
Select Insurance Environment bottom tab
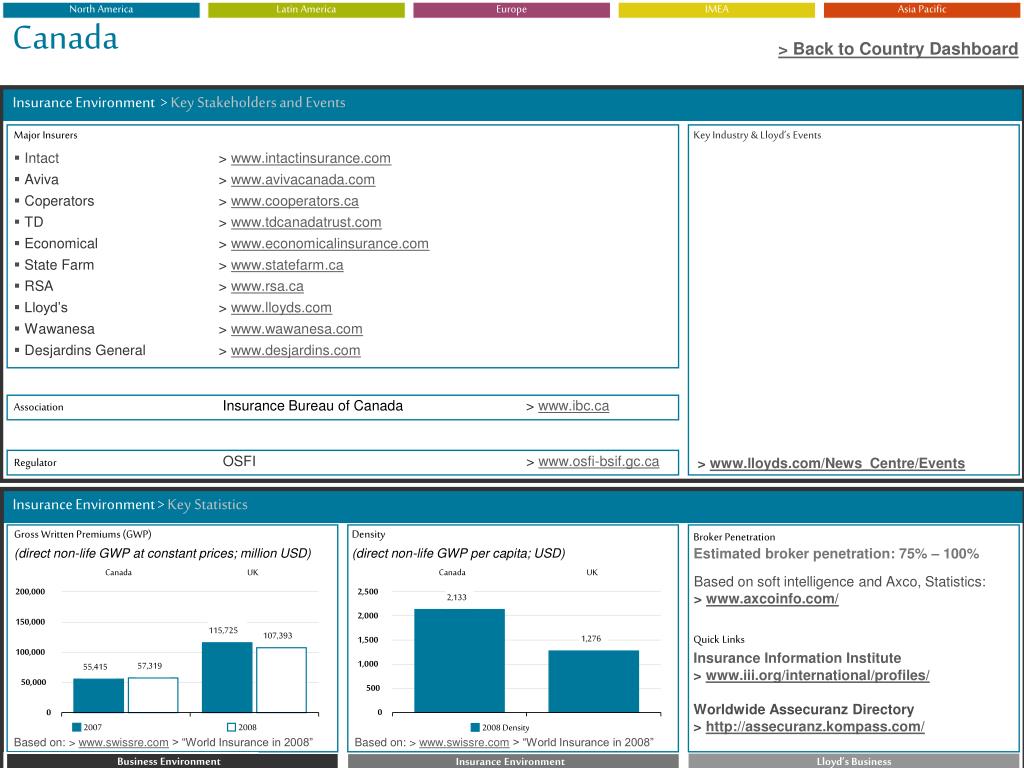[x=513, y=761]
